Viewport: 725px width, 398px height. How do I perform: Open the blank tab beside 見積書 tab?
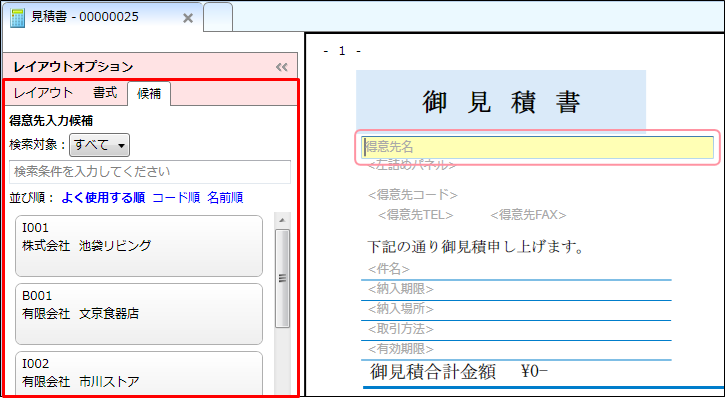pyautogui.click(x=218, y=17)
